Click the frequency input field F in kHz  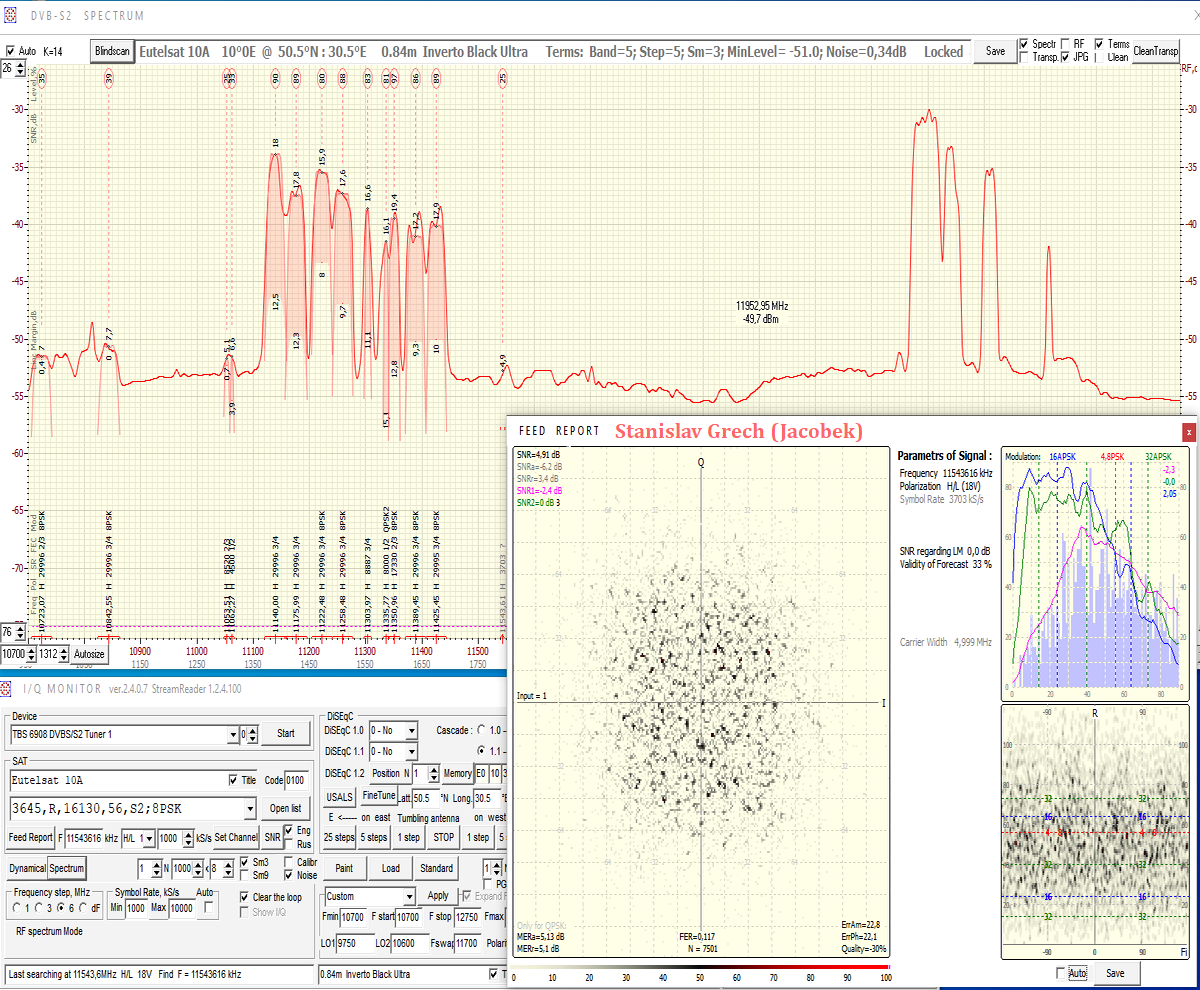point(91,837)
